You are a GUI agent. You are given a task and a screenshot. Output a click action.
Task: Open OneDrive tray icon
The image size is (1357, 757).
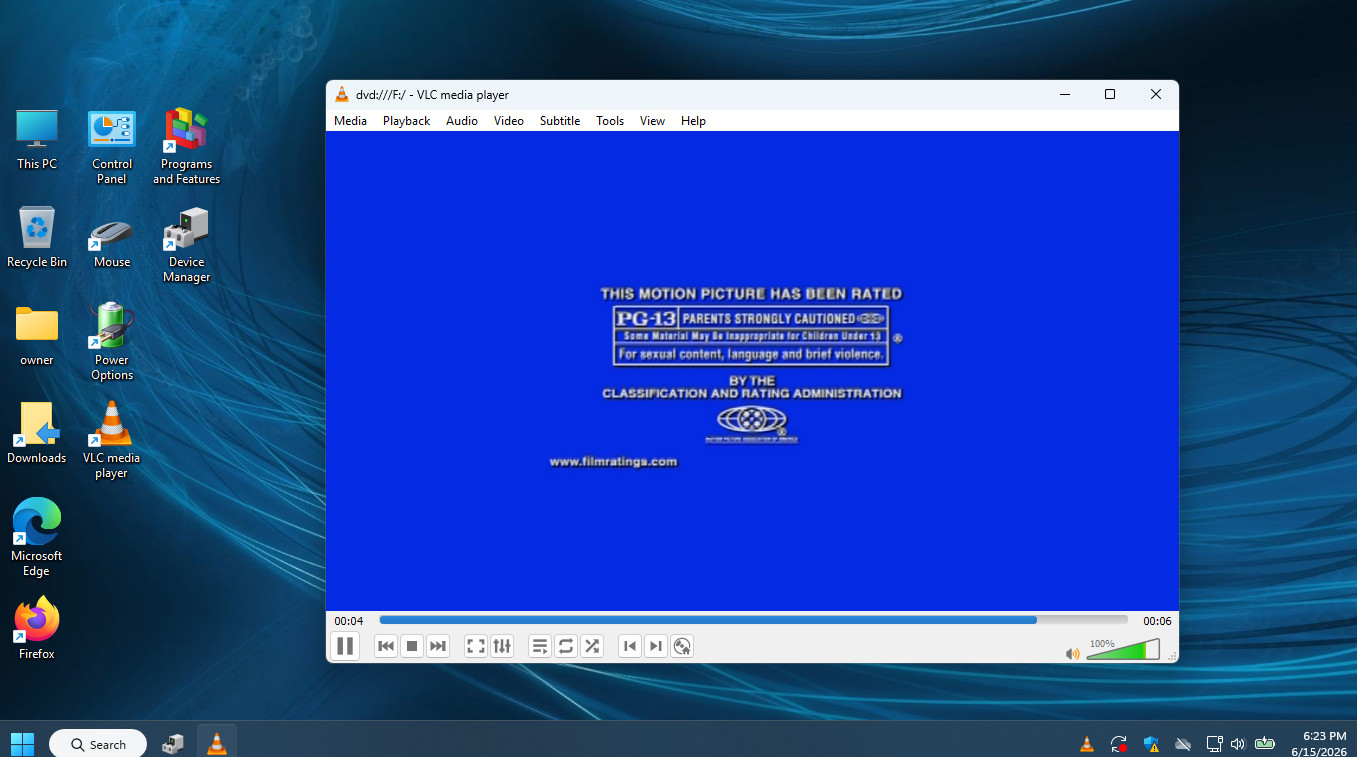coord(1183,744)
